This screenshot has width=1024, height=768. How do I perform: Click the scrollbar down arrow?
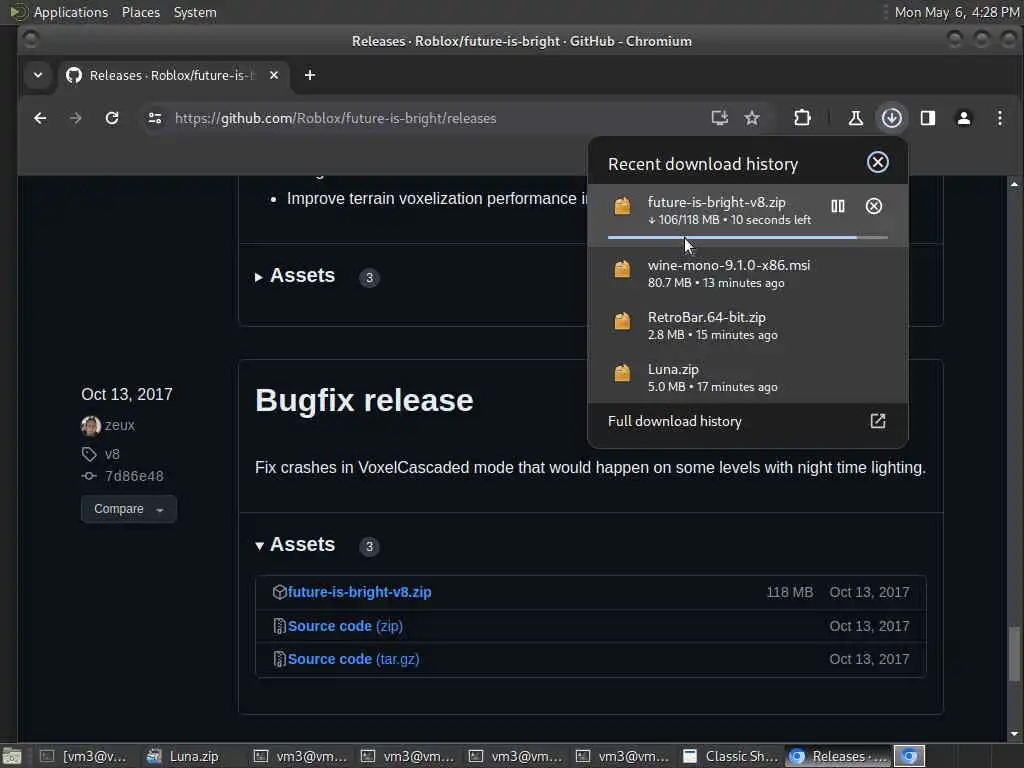click(1014, 734)
